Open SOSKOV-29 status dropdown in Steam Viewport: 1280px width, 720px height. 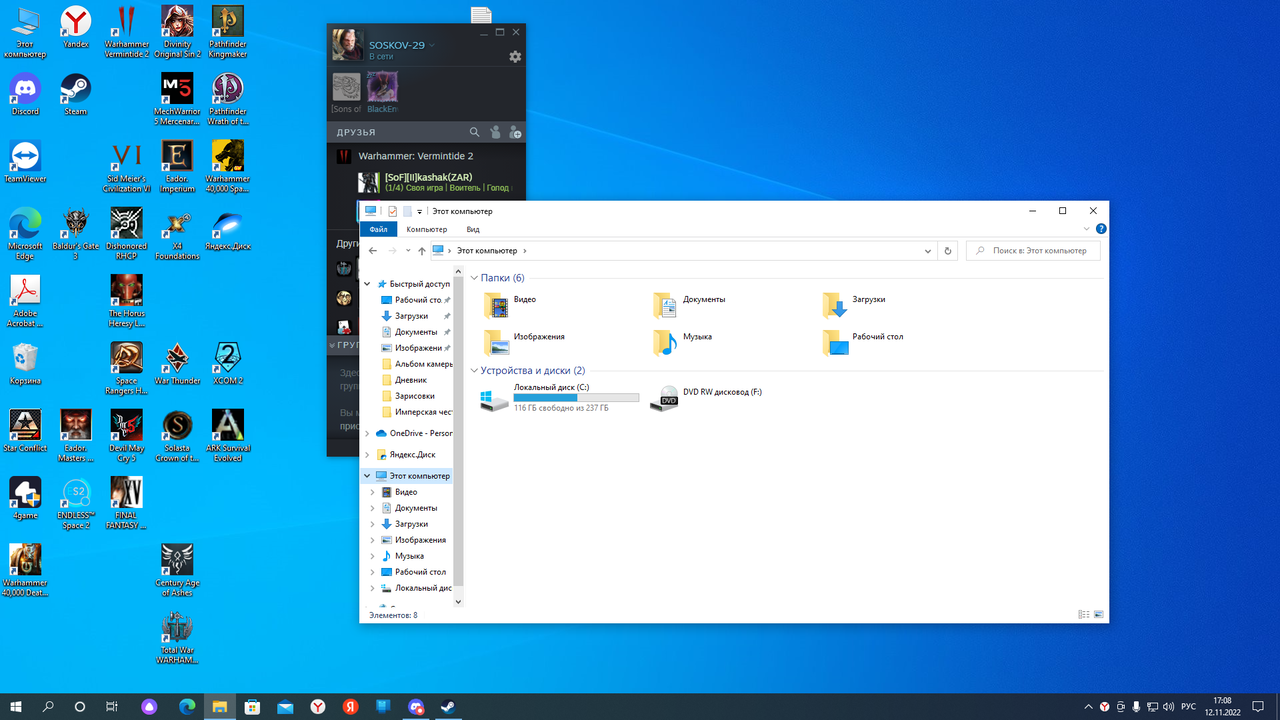point(432,46)
